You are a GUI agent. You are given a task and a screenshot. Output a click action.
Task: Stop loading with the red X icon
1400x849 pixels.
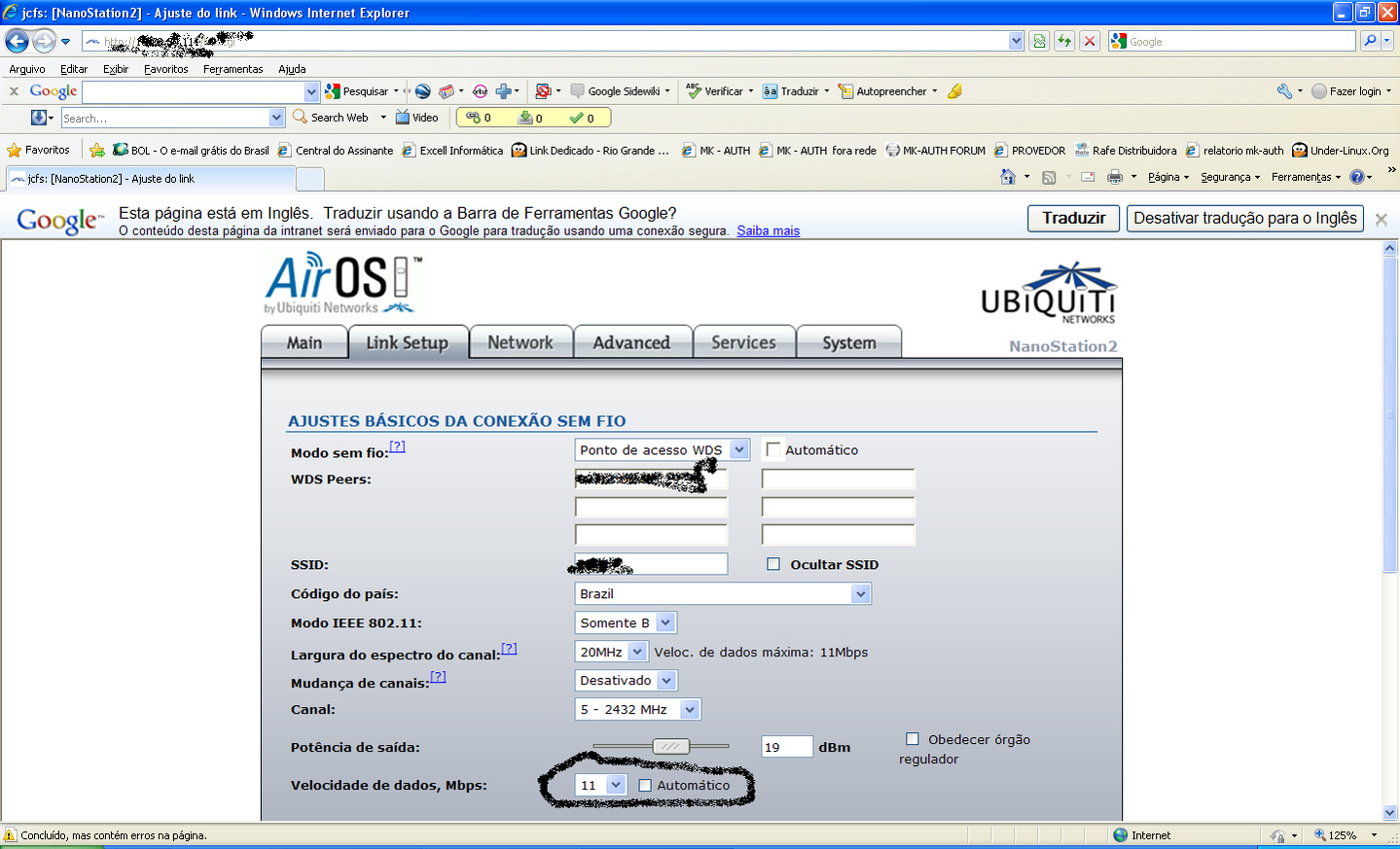(x=1090, y=41)
